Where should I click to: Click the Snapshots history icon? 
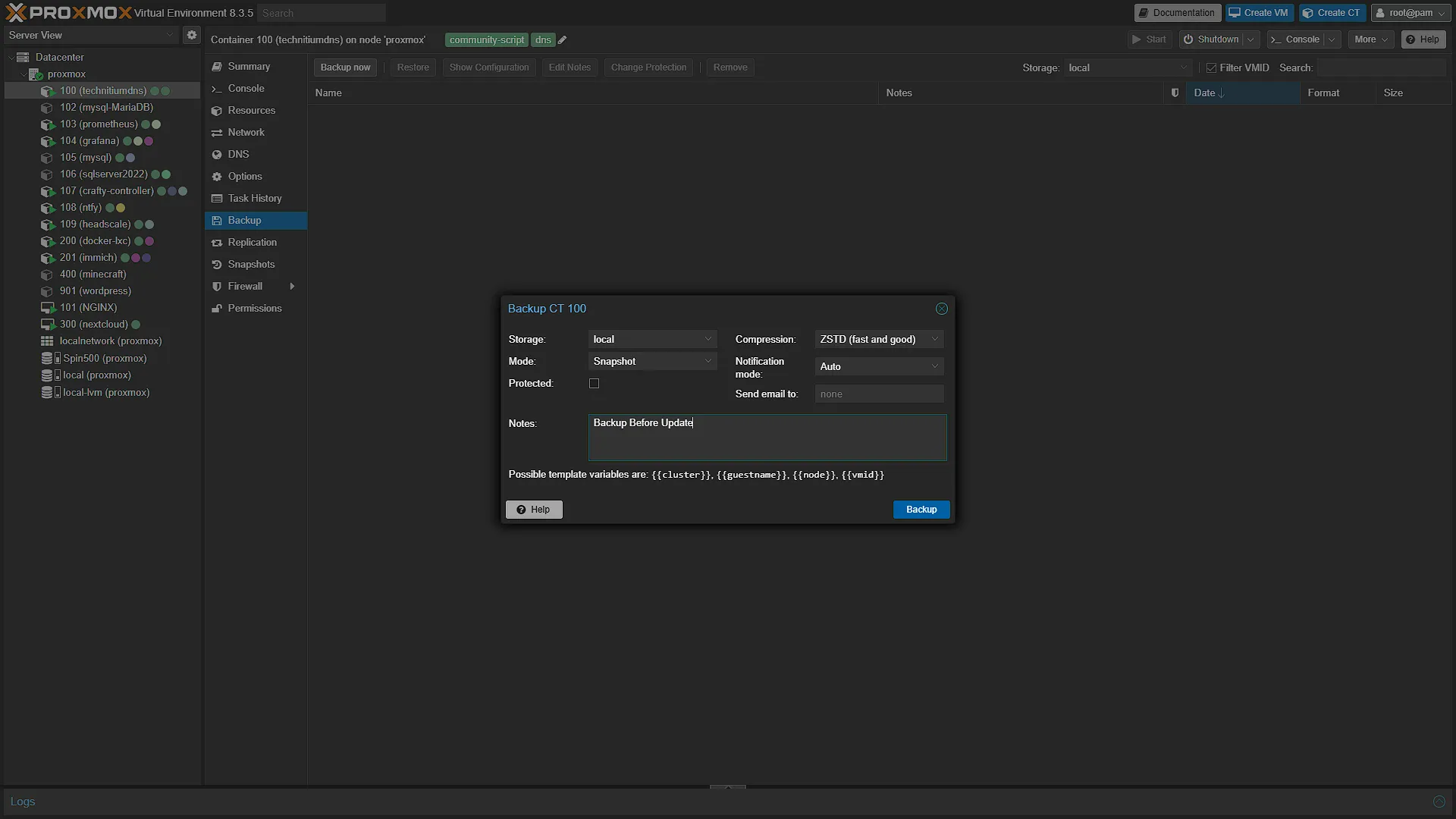click(x=217, y=265)
